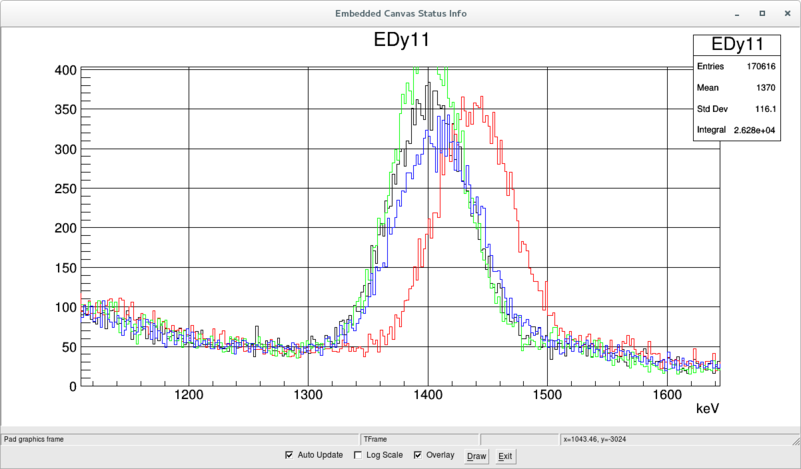
Task: Click the Exit button
Action: pyautogui.click(x=505, y=456)
